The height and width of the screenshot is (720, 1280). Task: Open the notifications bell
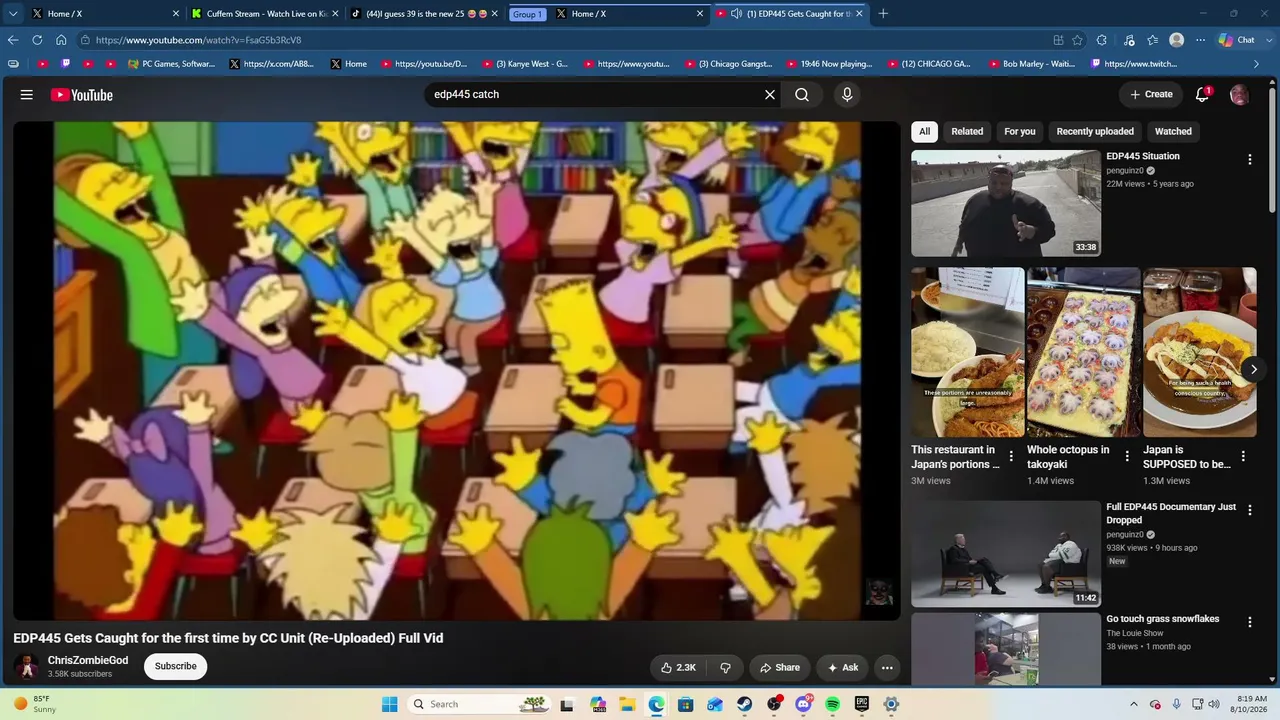click(x=1203, y=95)
